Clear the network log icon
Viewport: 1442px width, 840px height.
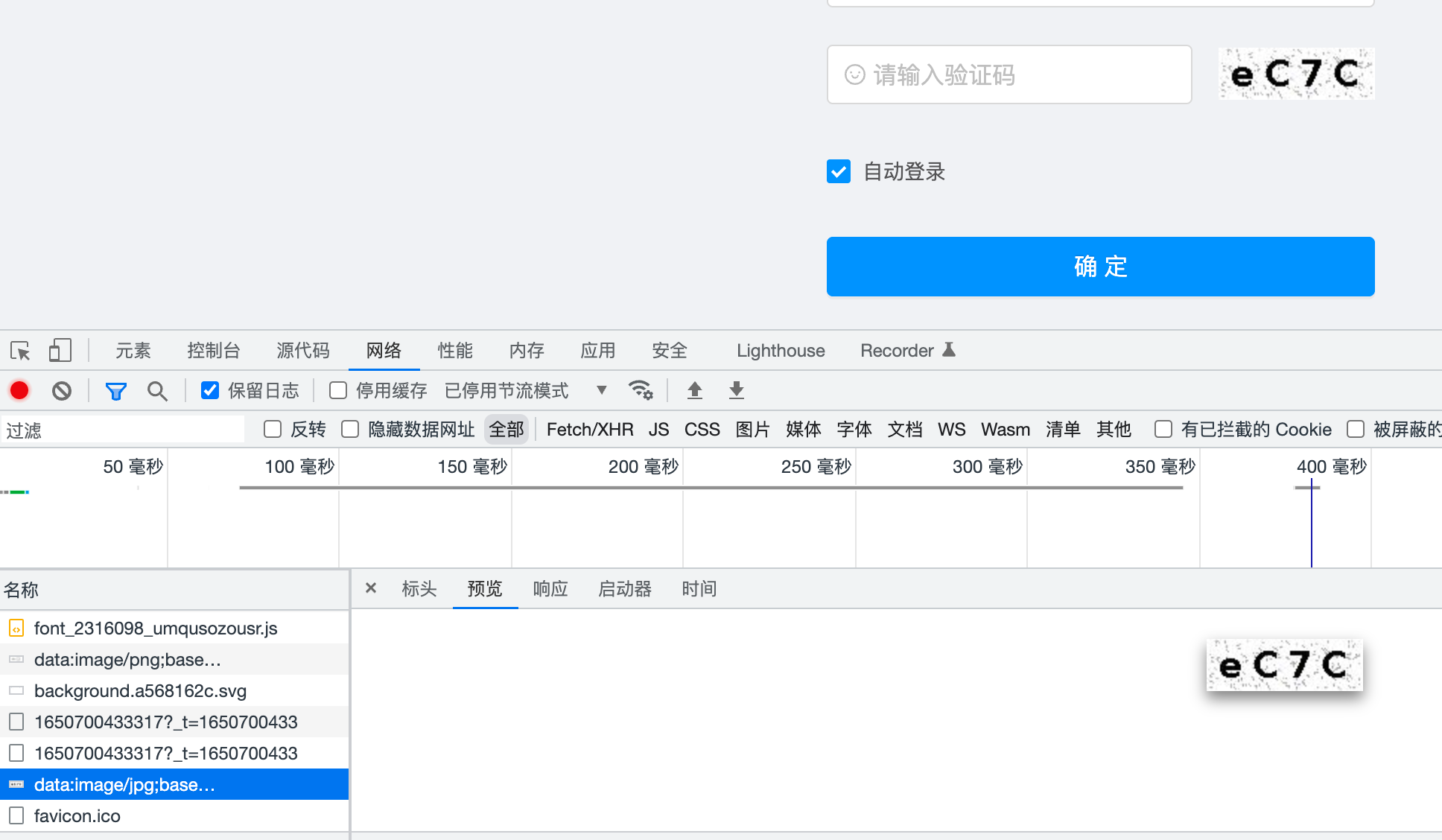point(62,390)
